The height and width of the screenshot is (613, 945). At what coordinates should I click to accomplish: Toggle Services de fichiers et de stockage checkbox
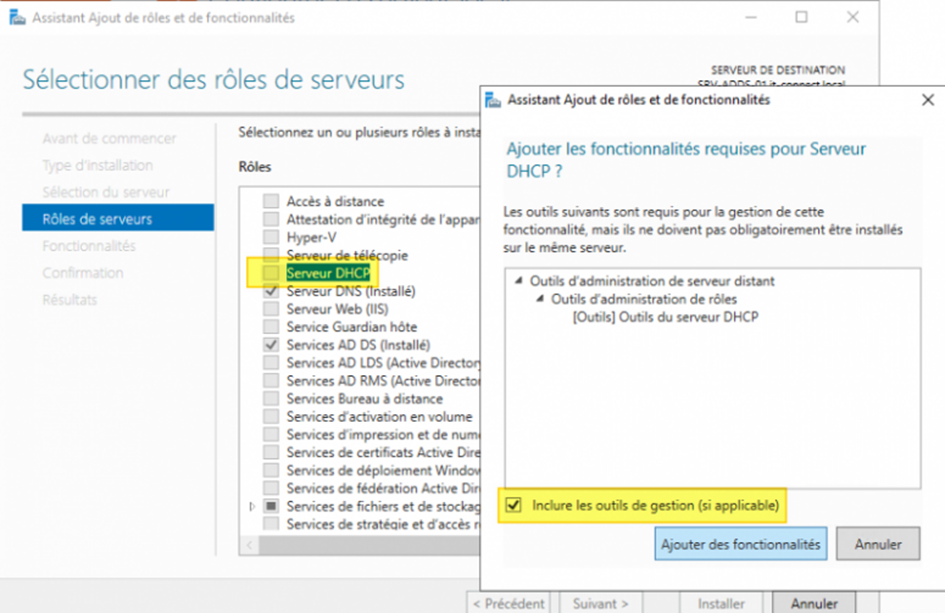[x=271, y=506]
